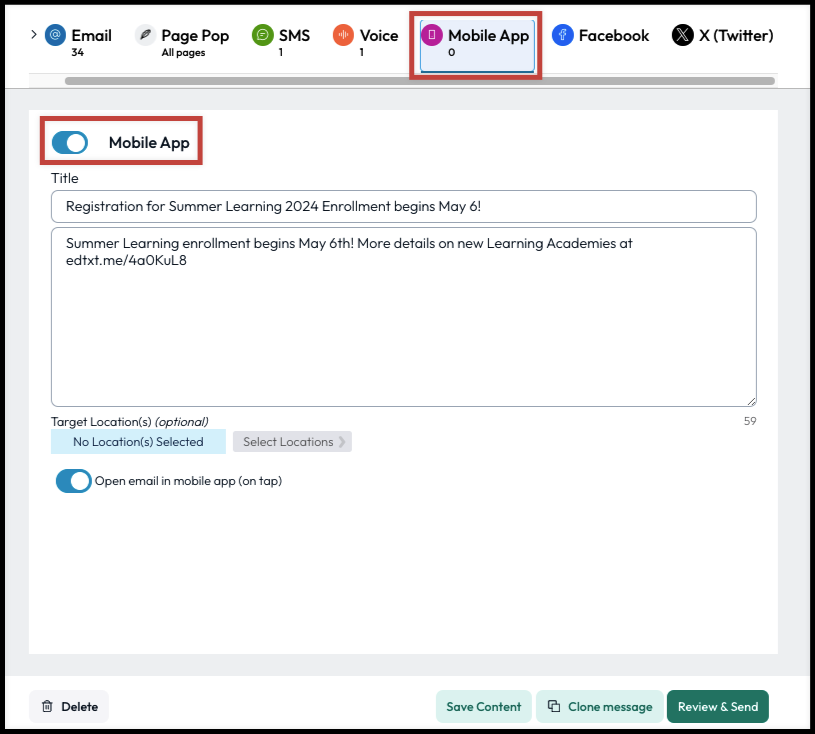Toggle the Mobile App channel switch

70,142
